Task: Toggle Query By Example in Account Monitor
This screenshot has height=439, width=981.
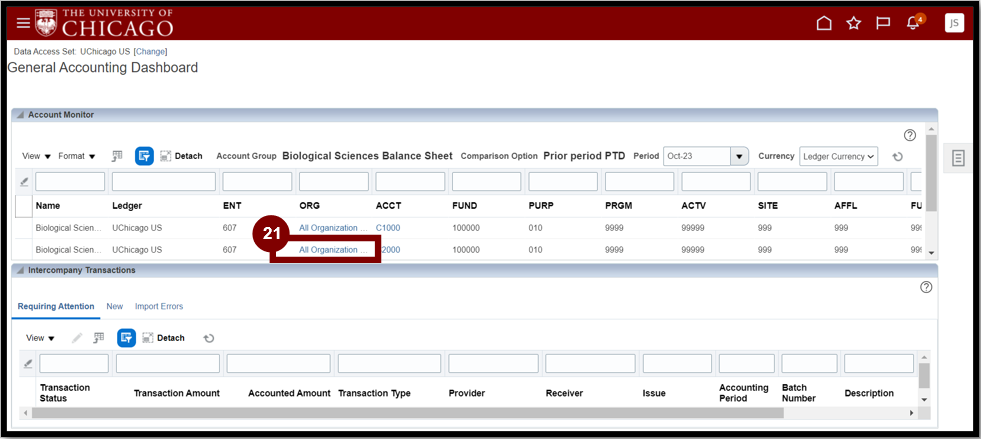Action: [144, 156]
